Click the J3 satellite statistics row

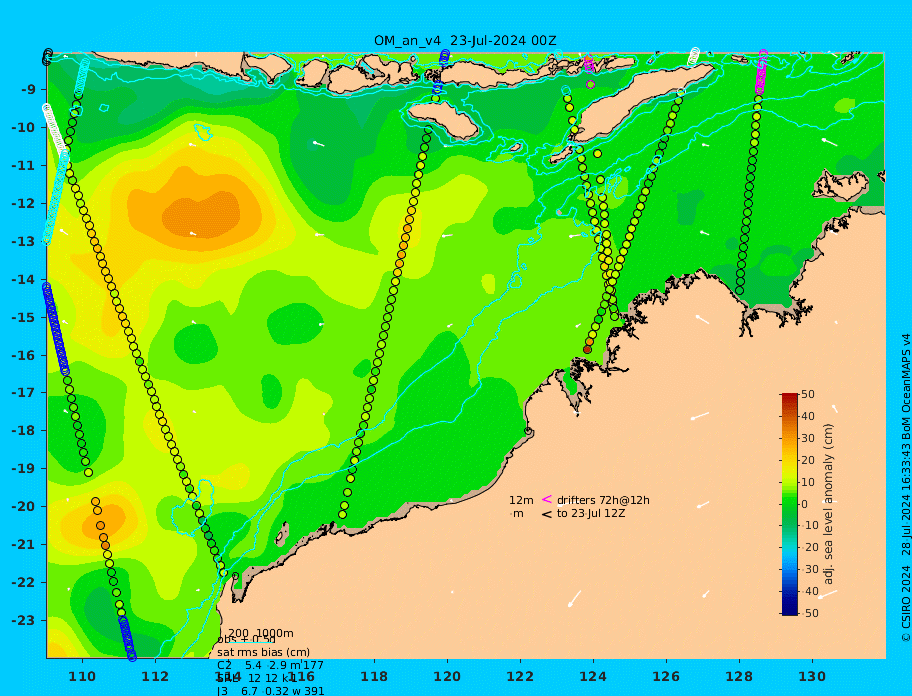point(270,691)
